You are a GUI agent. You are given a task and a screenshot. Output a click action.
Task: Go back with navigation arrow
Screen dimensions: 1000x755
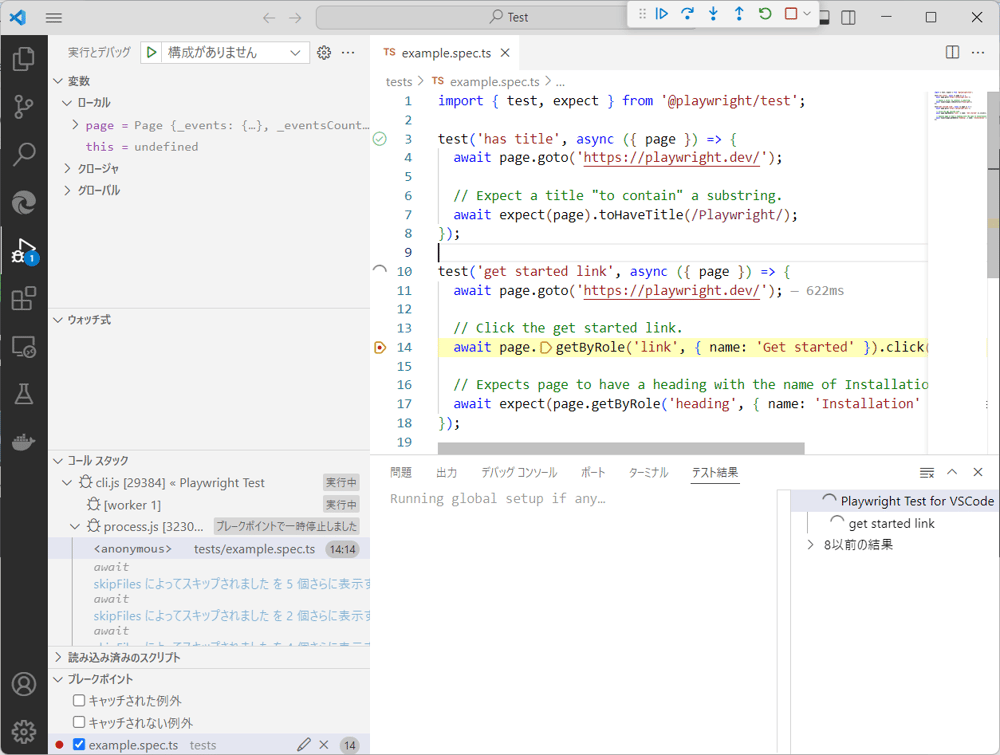click(x=269, y=17)
